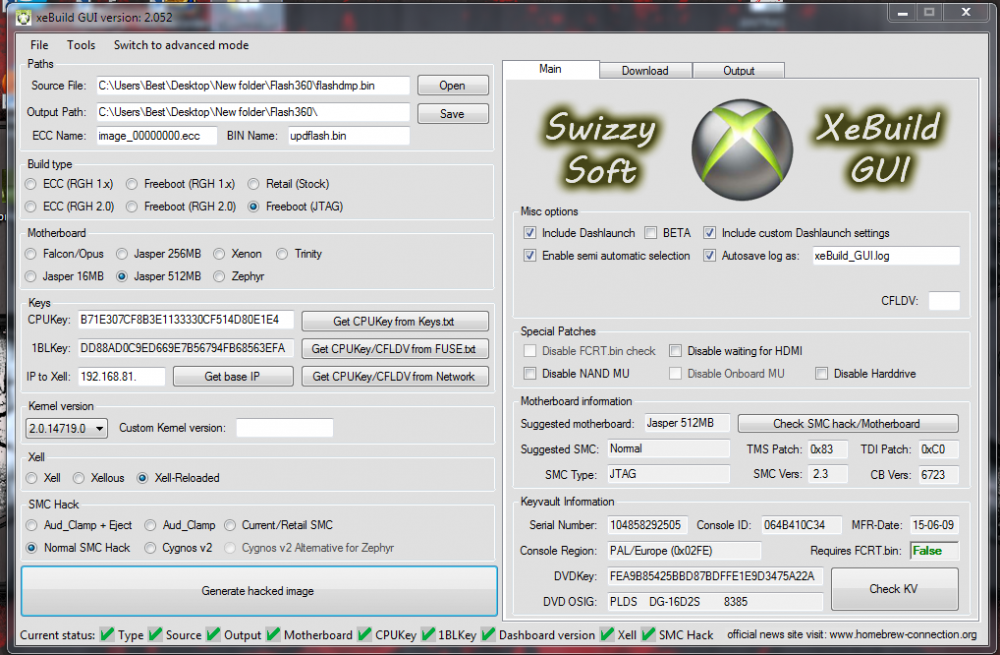Expand the Kernel version dropdown

pyautogui.click(x=66, y=429)
